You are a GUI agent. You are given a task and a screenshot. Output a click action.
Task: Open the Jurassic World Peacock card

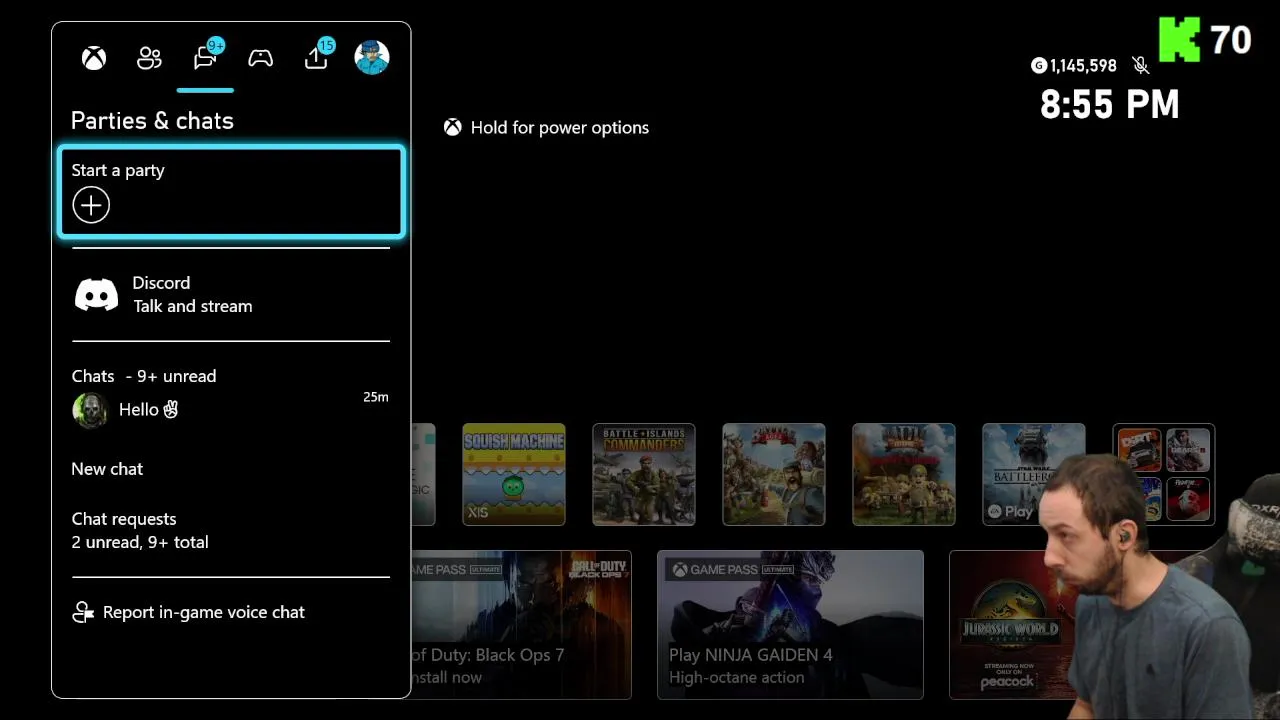click(x=1010, y=625)
